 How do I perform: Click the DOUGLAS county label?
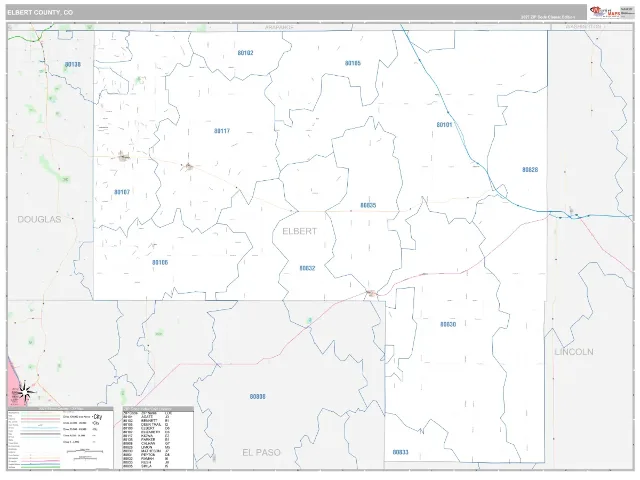[x=39, y=220]
